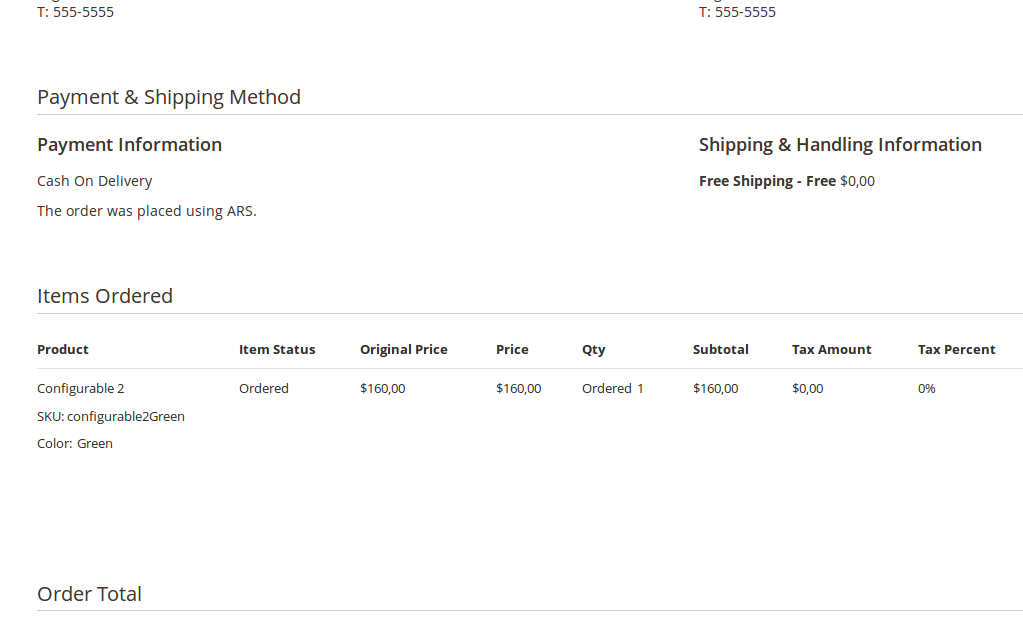Select the SKU configurable2Green text

coord(110,416)
